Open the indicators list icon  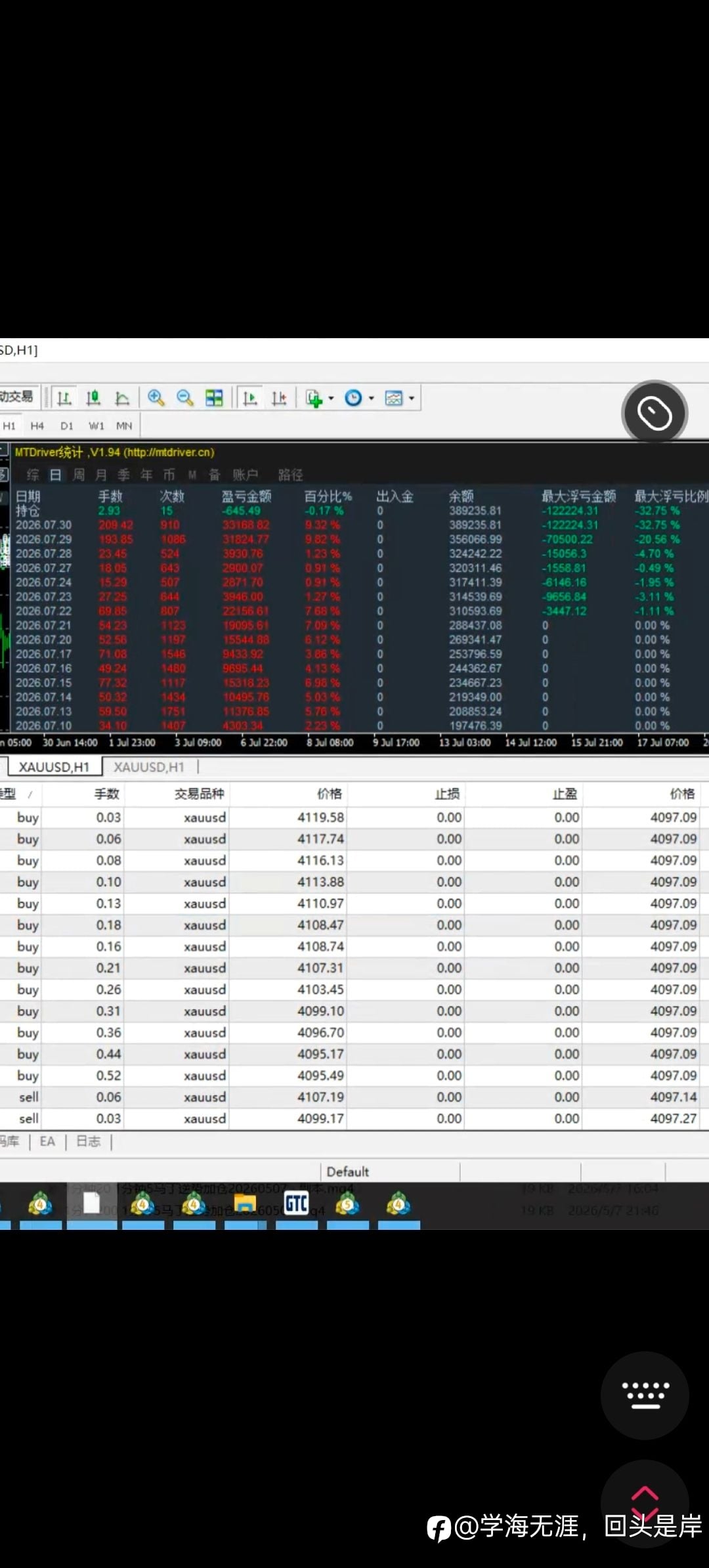point(314,398)
